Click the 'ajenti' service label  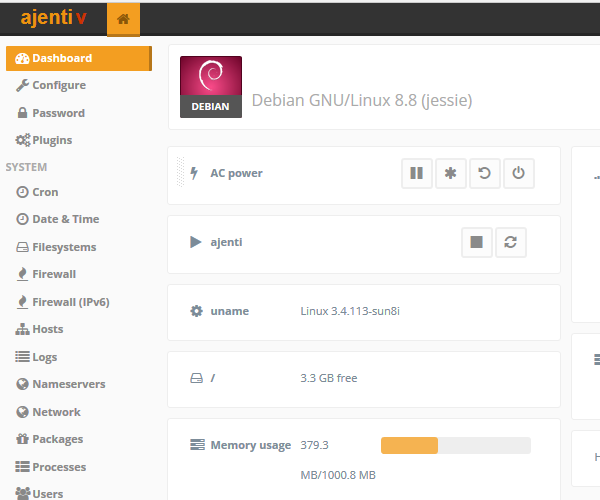point(226,242)
